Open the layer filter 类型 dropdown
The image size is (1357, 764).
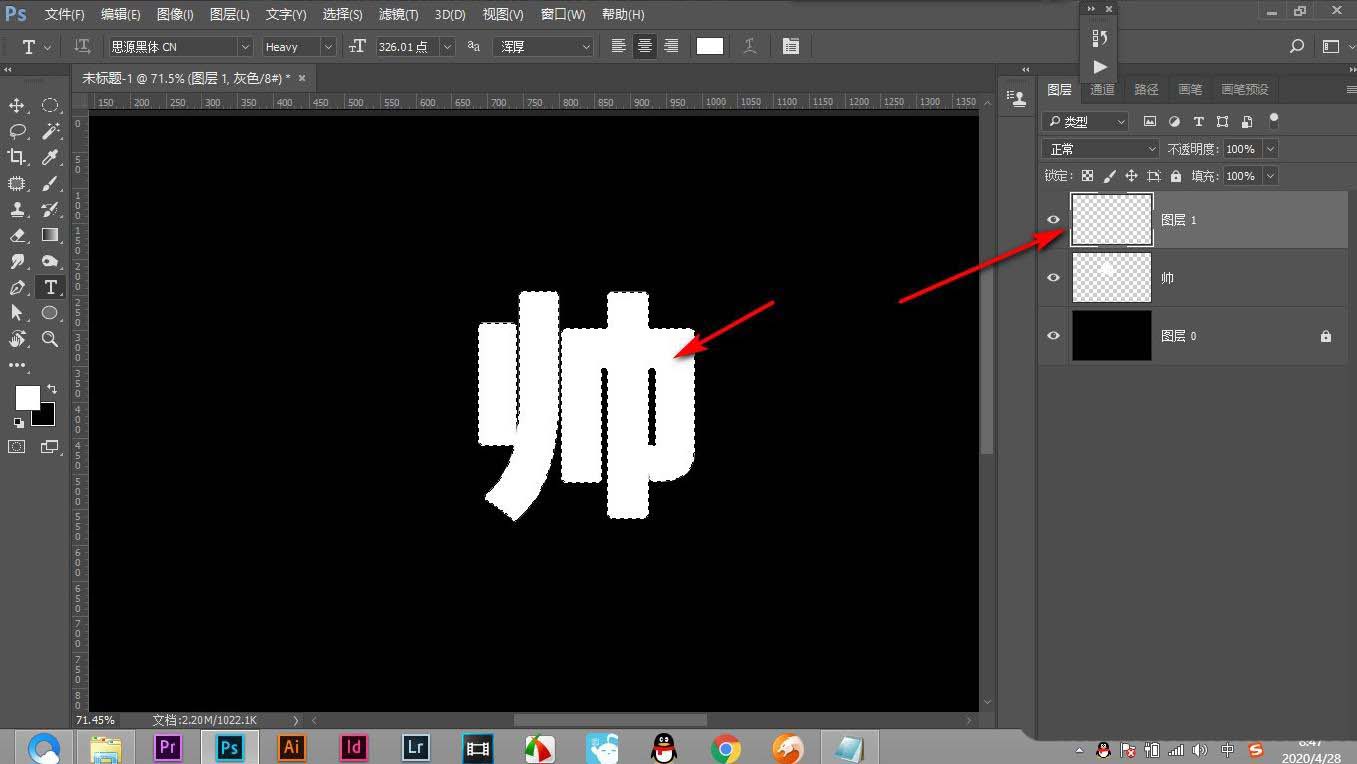[1085, 121]
